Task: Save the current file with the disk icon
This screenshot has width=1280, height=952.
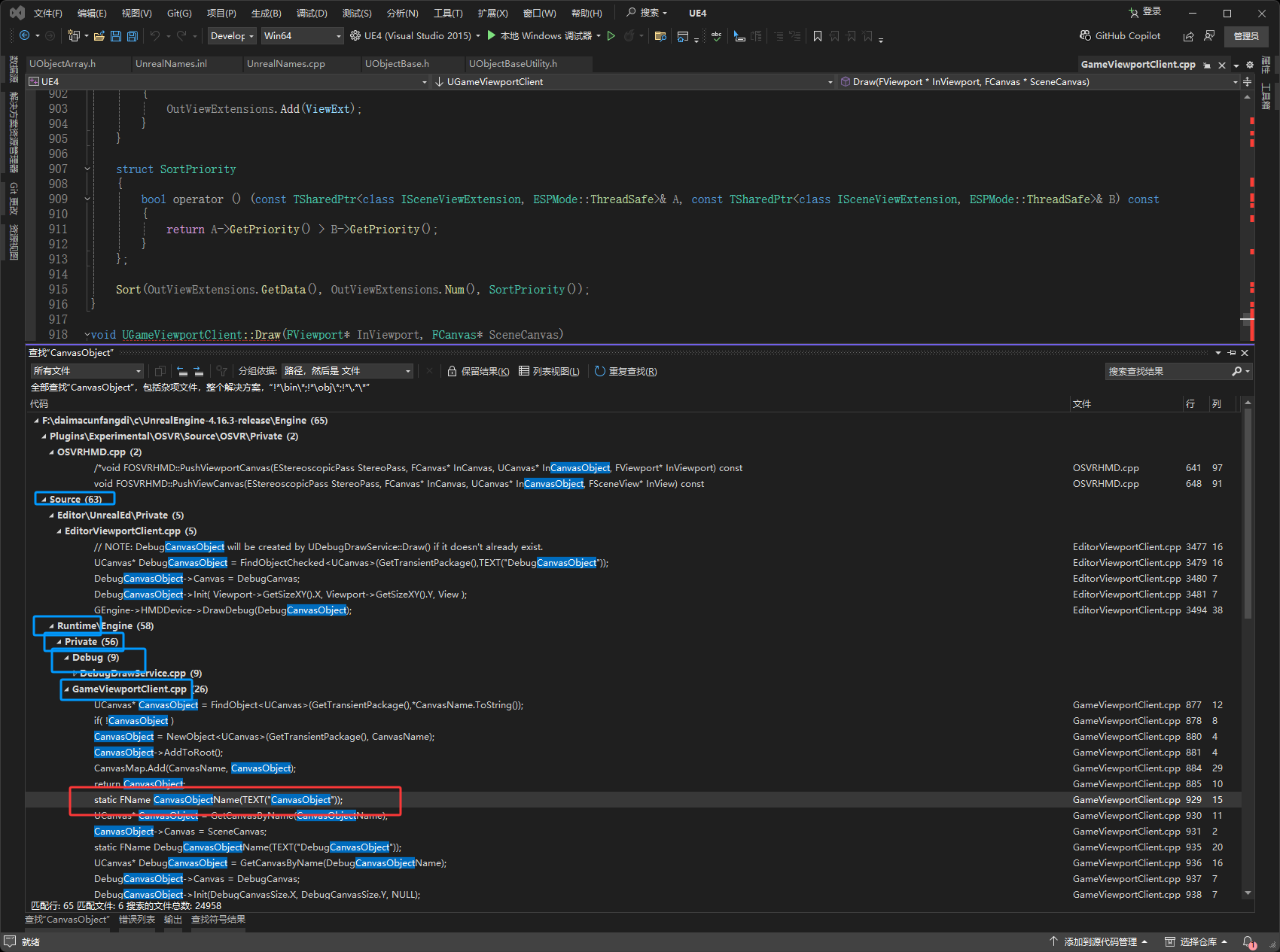Action: point(116,35)
